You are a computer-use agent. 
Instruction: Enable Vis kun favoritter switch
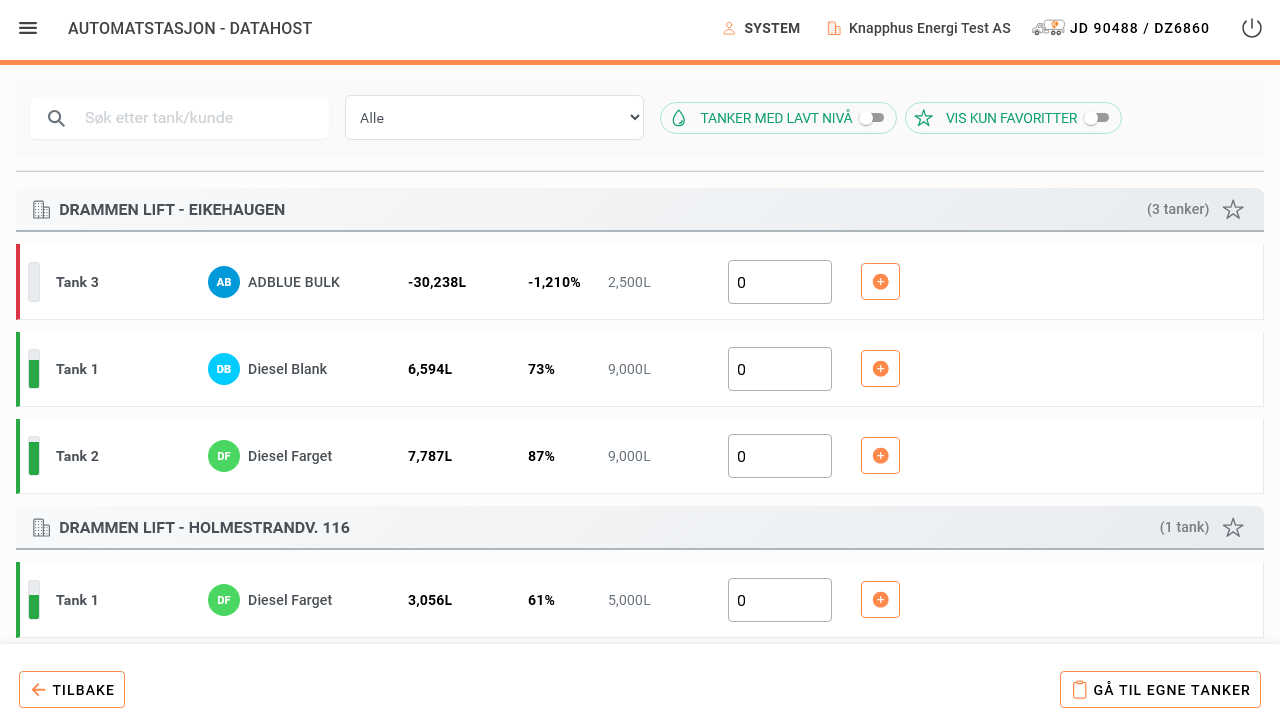(1097, 118)
